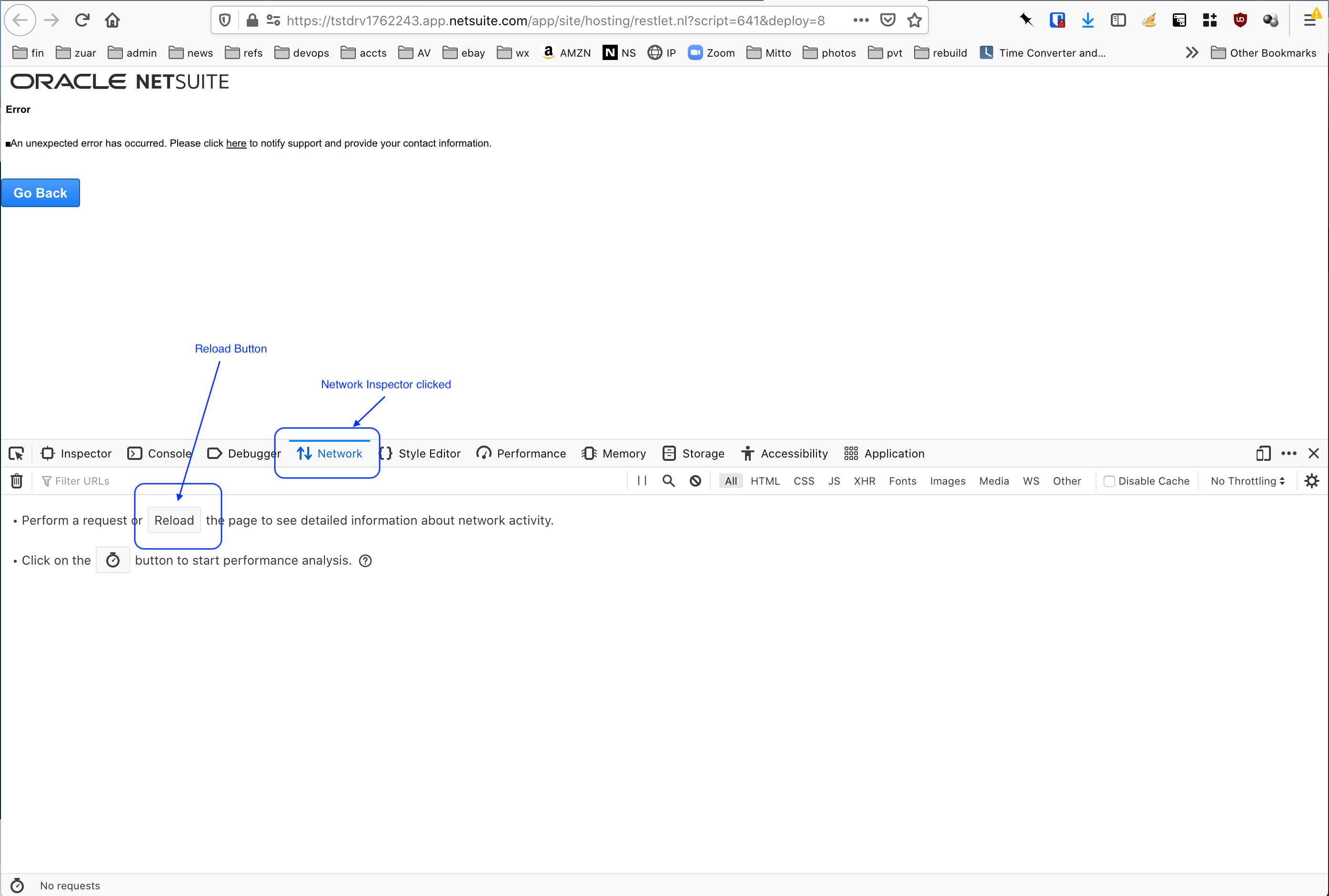This screenshot has width=1329, height=896.
Task: Open the No Throttling dropdown
Action: coord(1247,481)
